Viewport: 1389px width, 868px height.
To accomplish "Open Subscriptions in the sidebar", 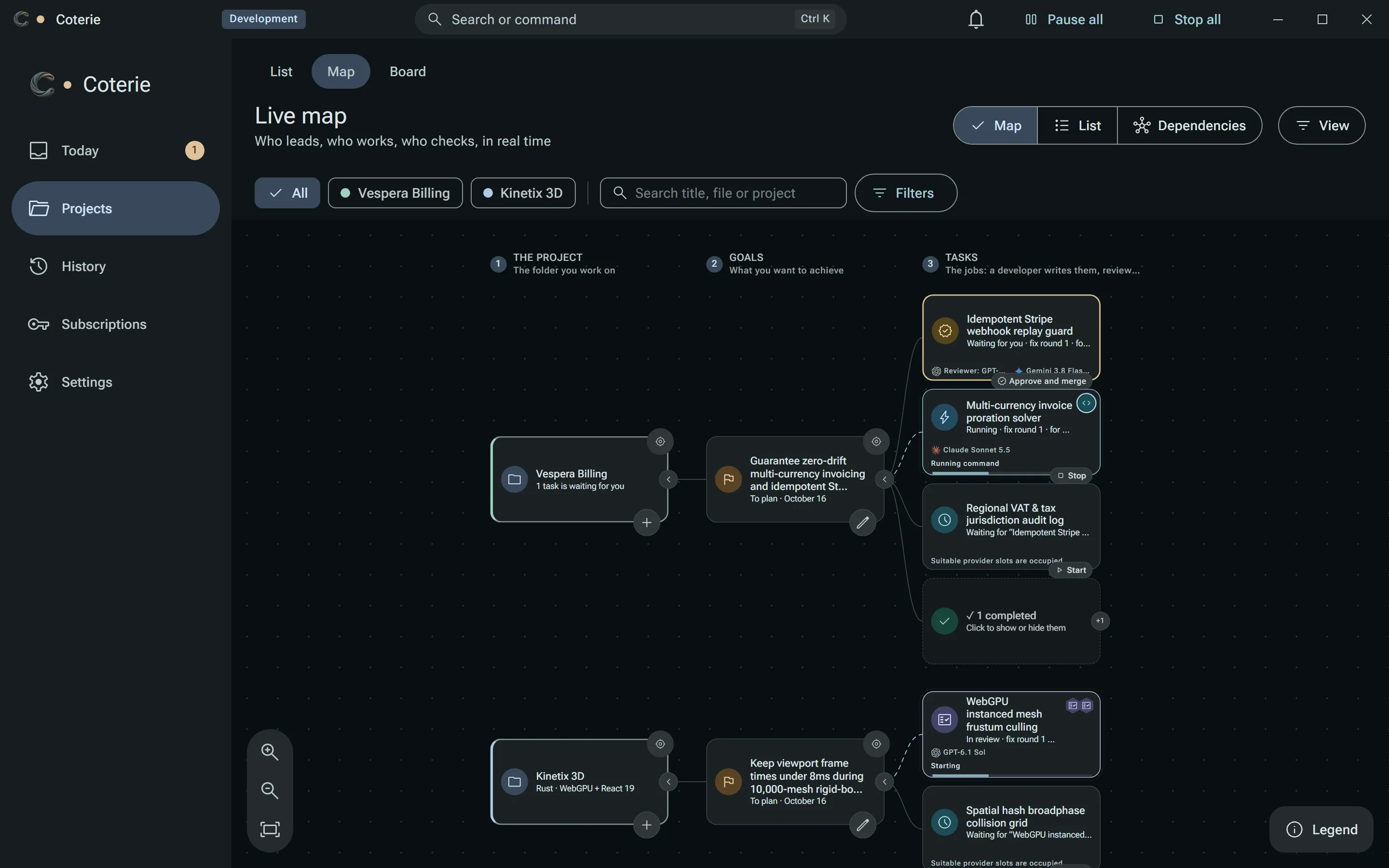I will (115, 325).
